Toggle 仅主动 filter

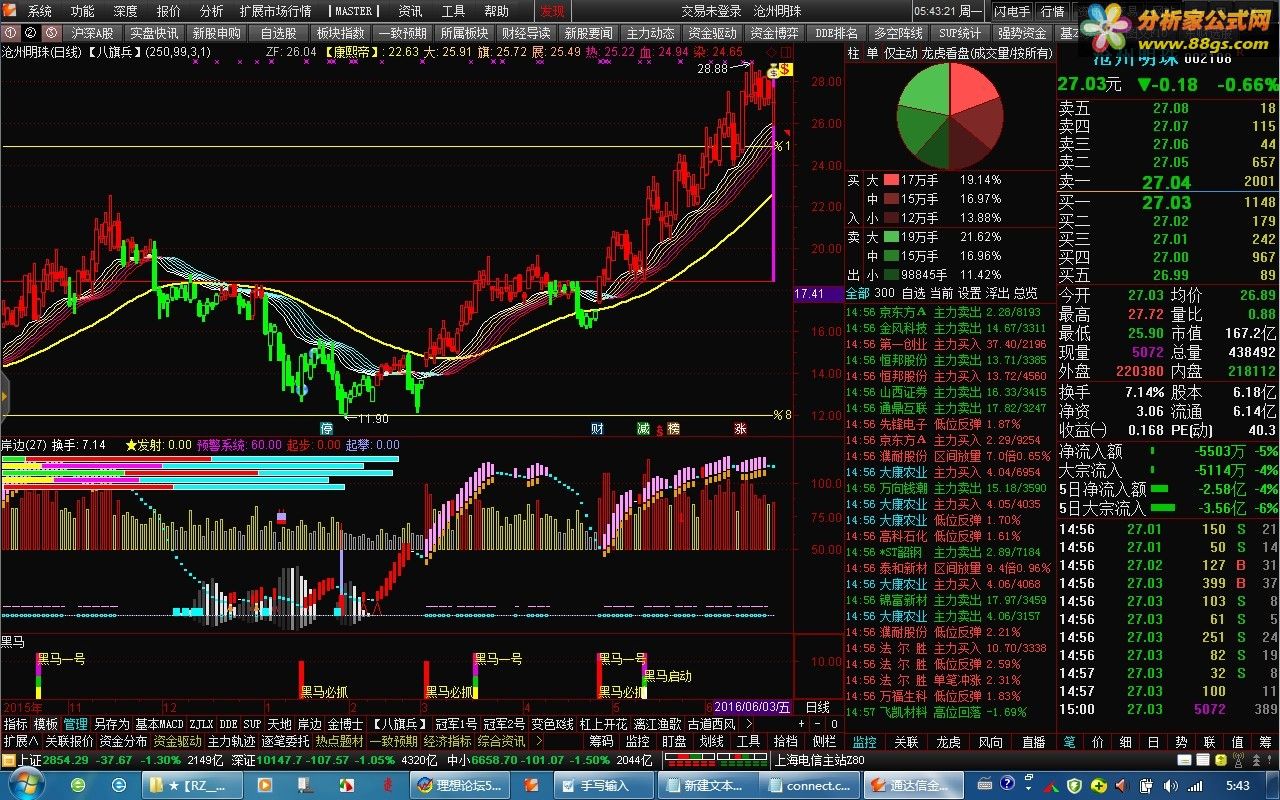coord(900,53)
